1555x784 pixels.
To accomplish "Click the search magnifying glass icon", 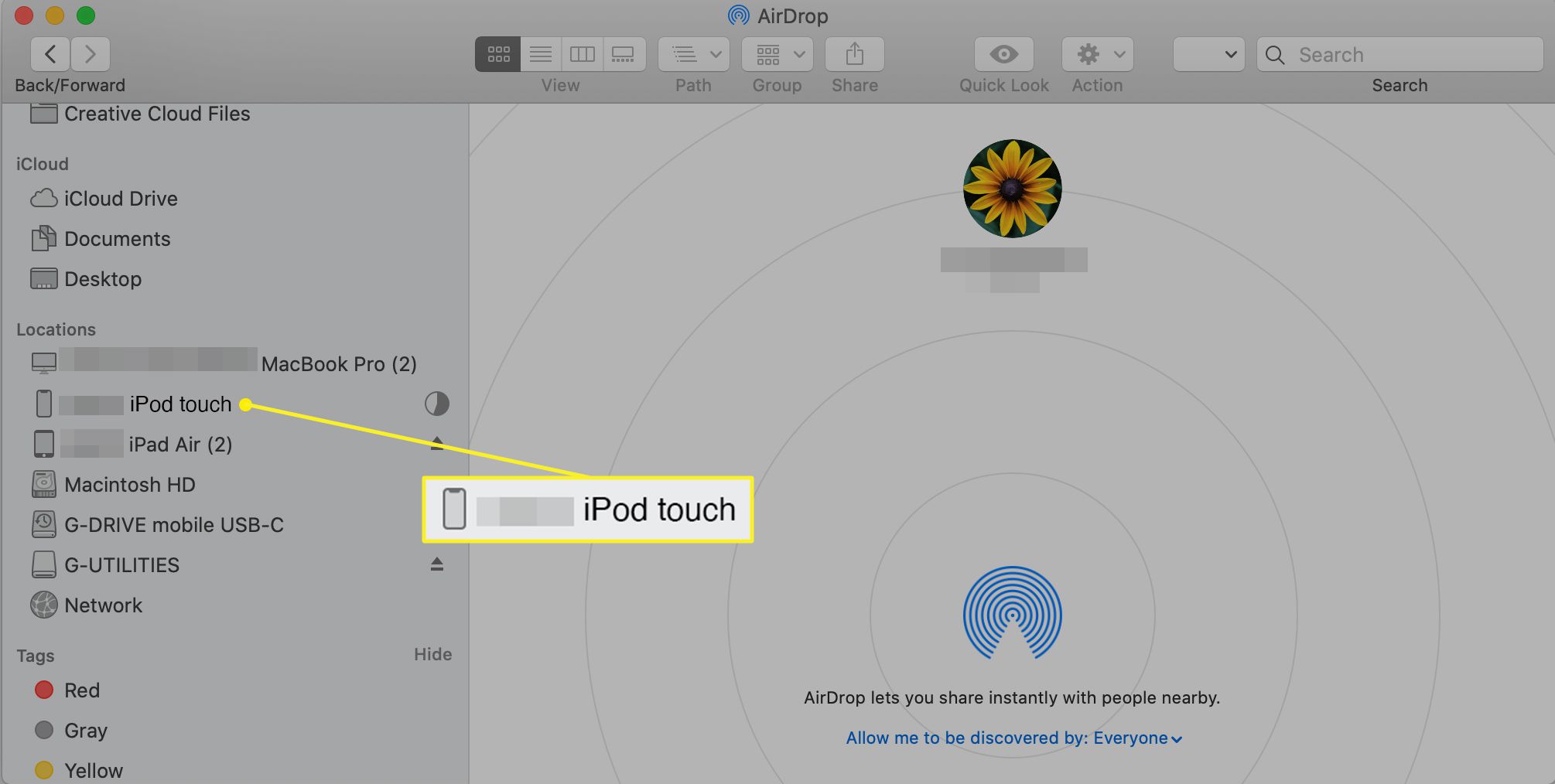I will (1275, 55).
